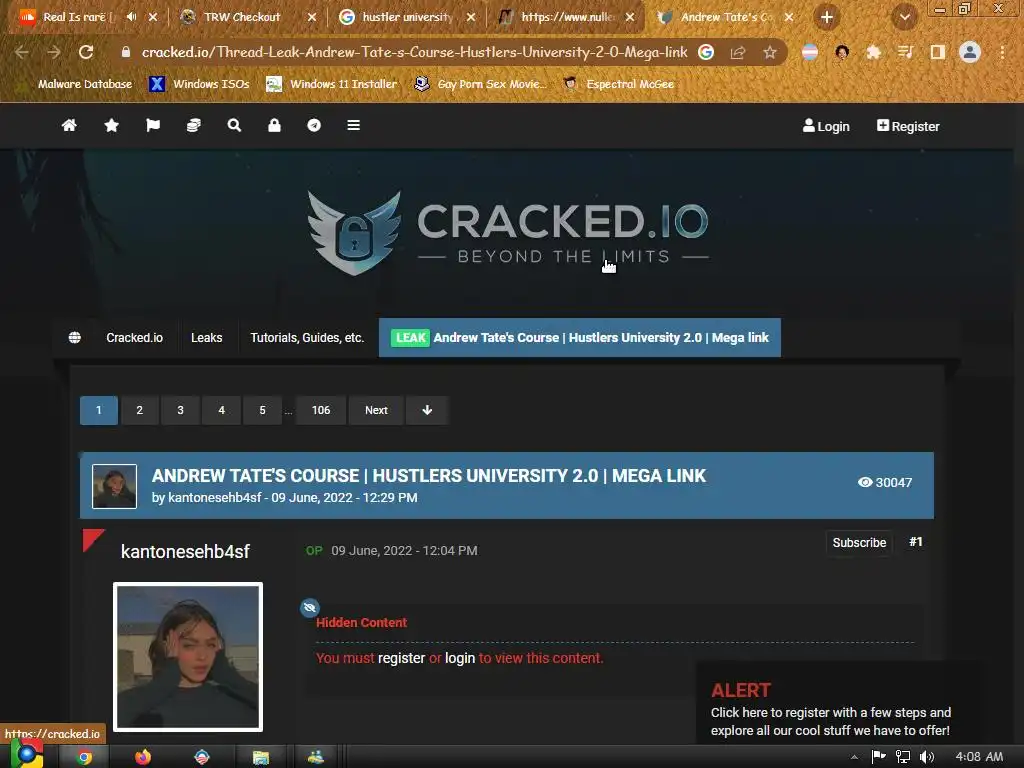Image resolution: width=1024 pixels, height=768 pixels.
Task: Open the tab search dropdown arrow
Action: tap(904, 17)
